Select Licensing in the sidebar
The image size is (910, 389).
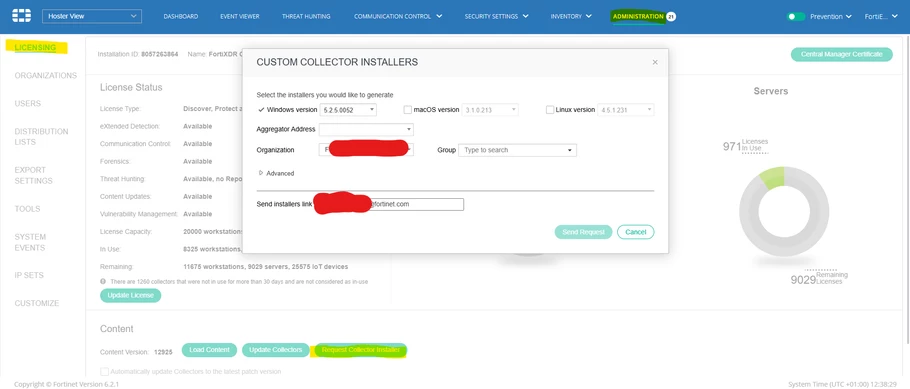click(x=35, y=47)
